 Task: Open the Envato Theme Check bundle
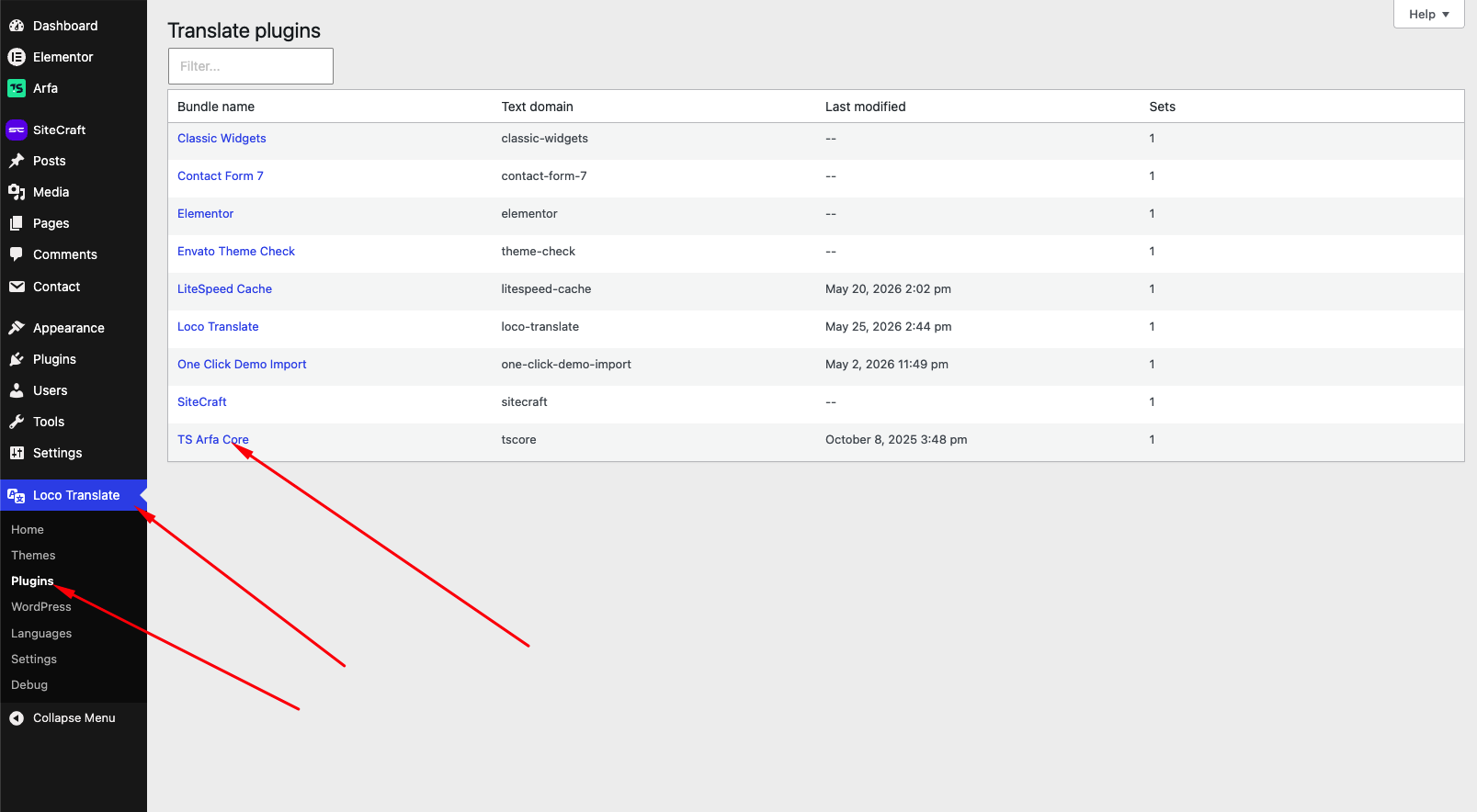(236, 252)
